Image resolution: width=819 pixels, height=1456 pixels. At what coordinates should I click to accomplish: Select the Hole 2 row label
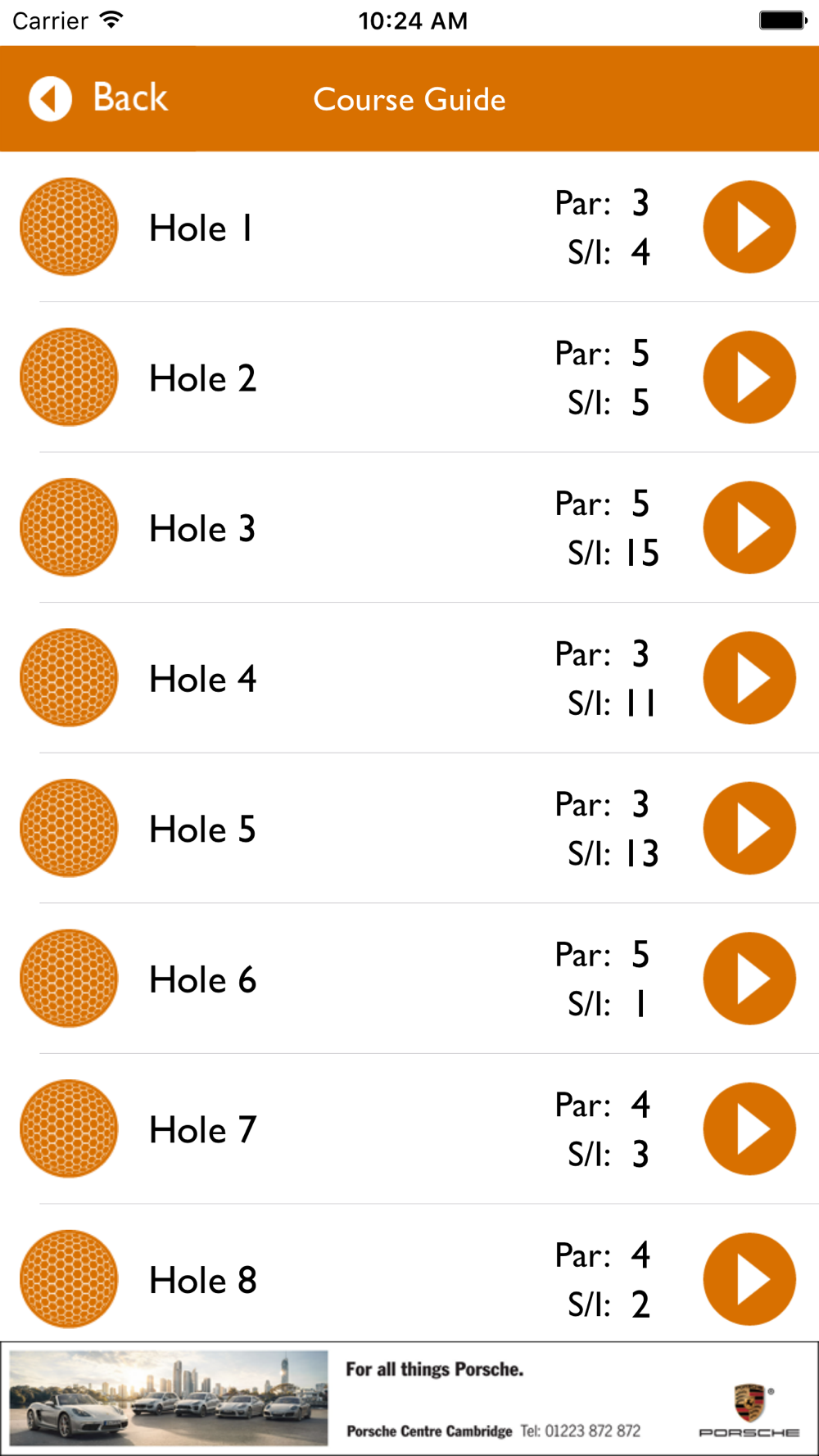(x=202, y=378)
